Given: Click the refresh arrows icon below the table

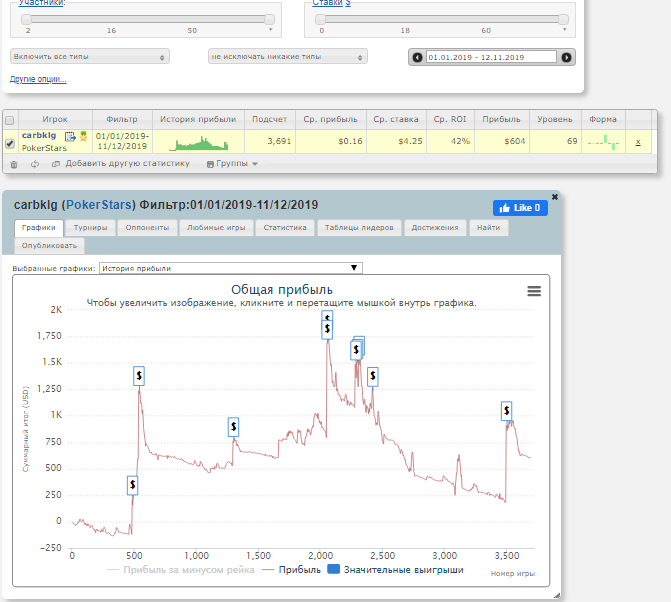Looking at the screenshot, I should click(35, 164).
